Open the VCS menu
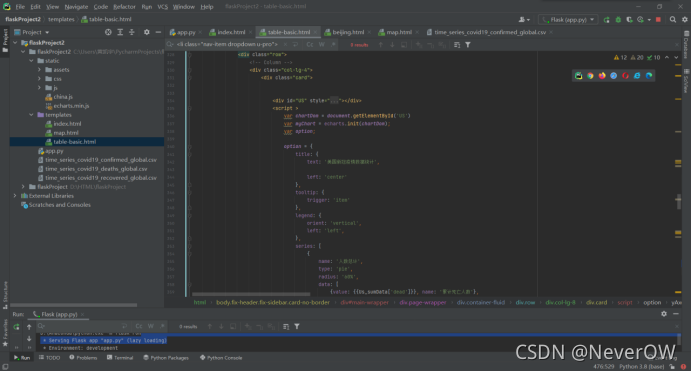Image resolution: width=692 pixels, height=371 pixels. click(162, 7)
